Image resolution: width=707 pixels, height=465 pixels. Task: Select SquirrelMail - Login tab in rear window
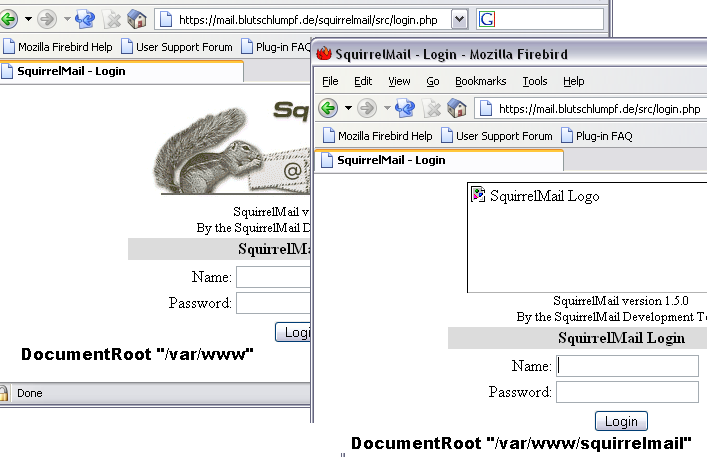(x=122, y=71)
